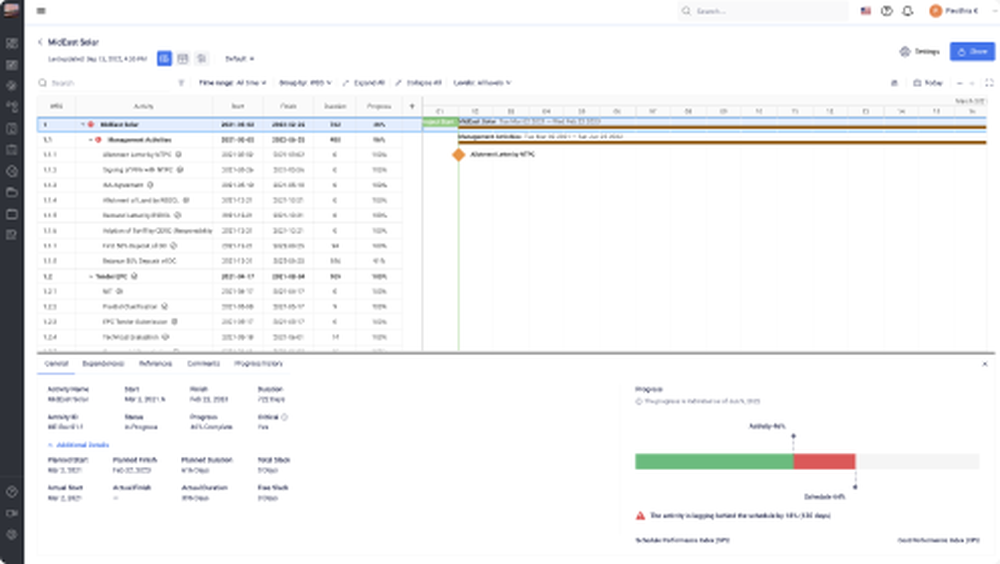
Task: Click the Activity column header
Action: pyautogui.click(x=143, y=107)
